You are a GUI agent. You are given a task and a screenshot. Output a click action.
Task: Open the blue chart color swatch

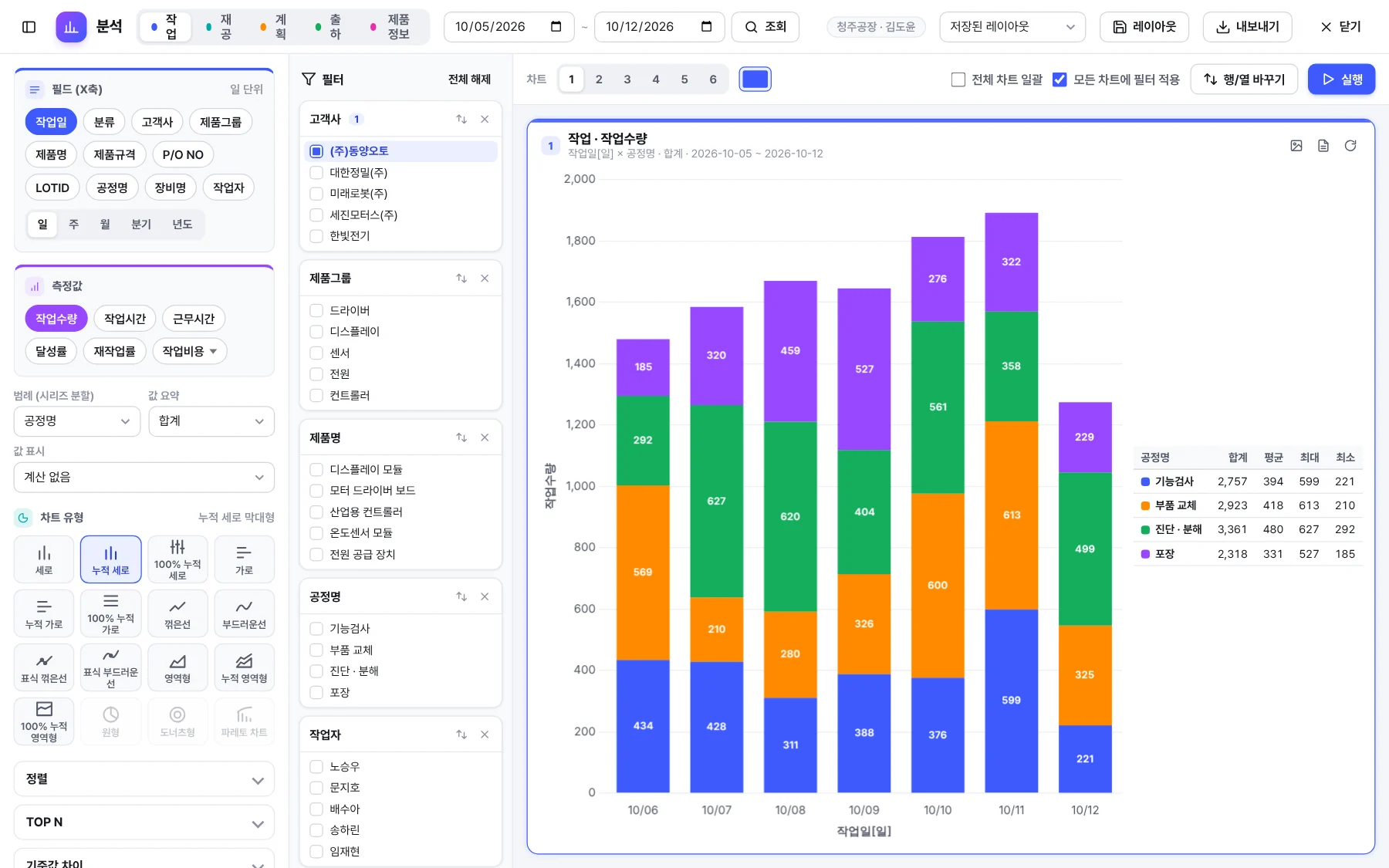click(755, 79)
